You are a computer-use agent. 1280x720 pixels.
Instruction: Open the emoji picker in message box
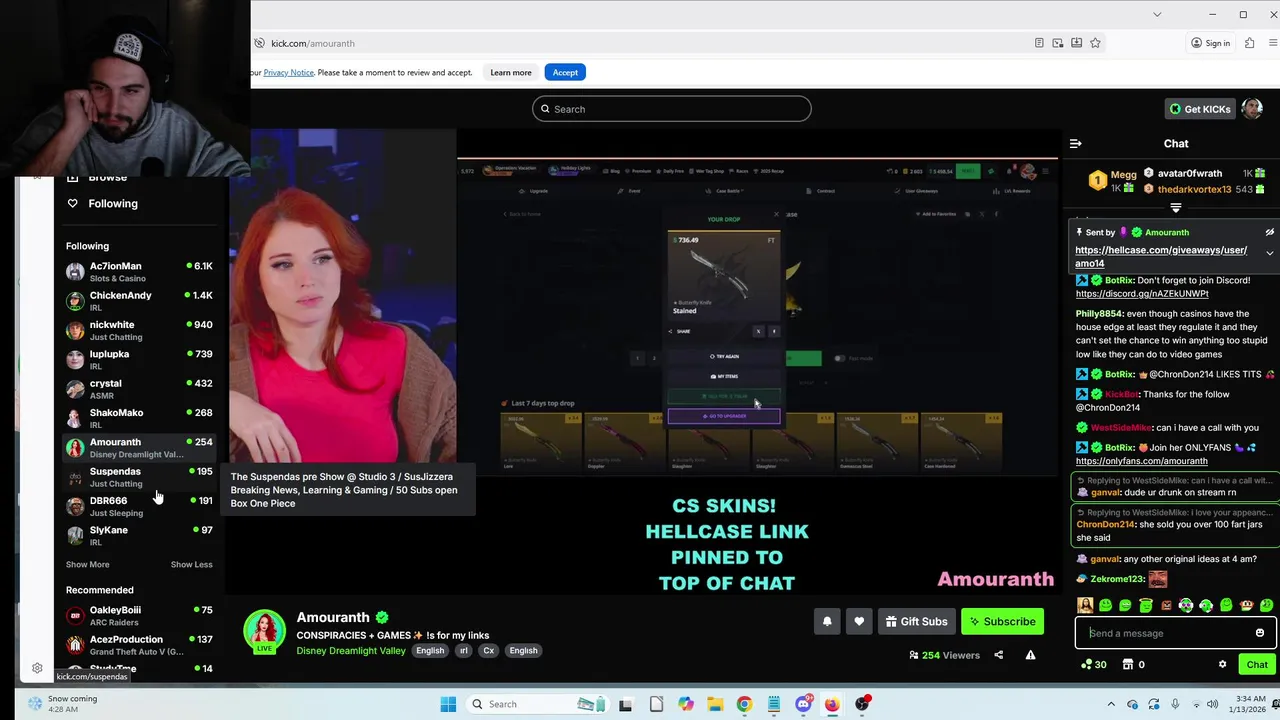pos(1260,633)
